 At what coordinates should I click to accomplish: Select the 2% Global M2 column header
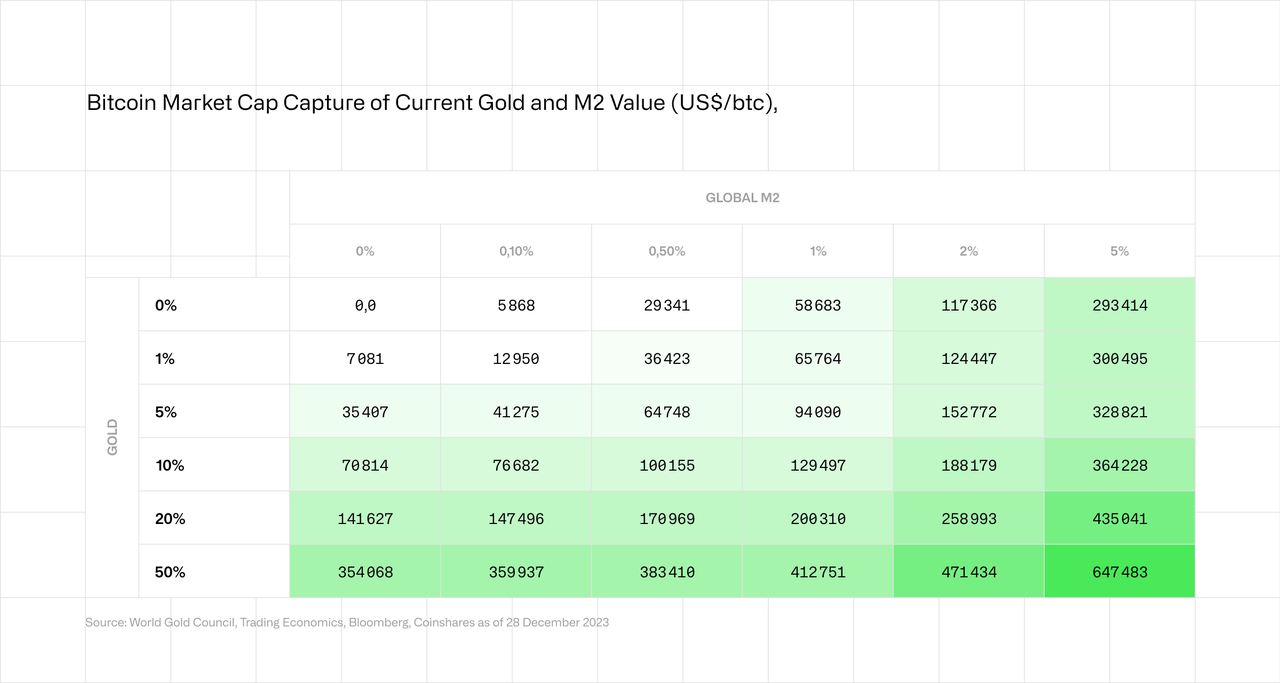pyautogui.click(x=969, y=251)
